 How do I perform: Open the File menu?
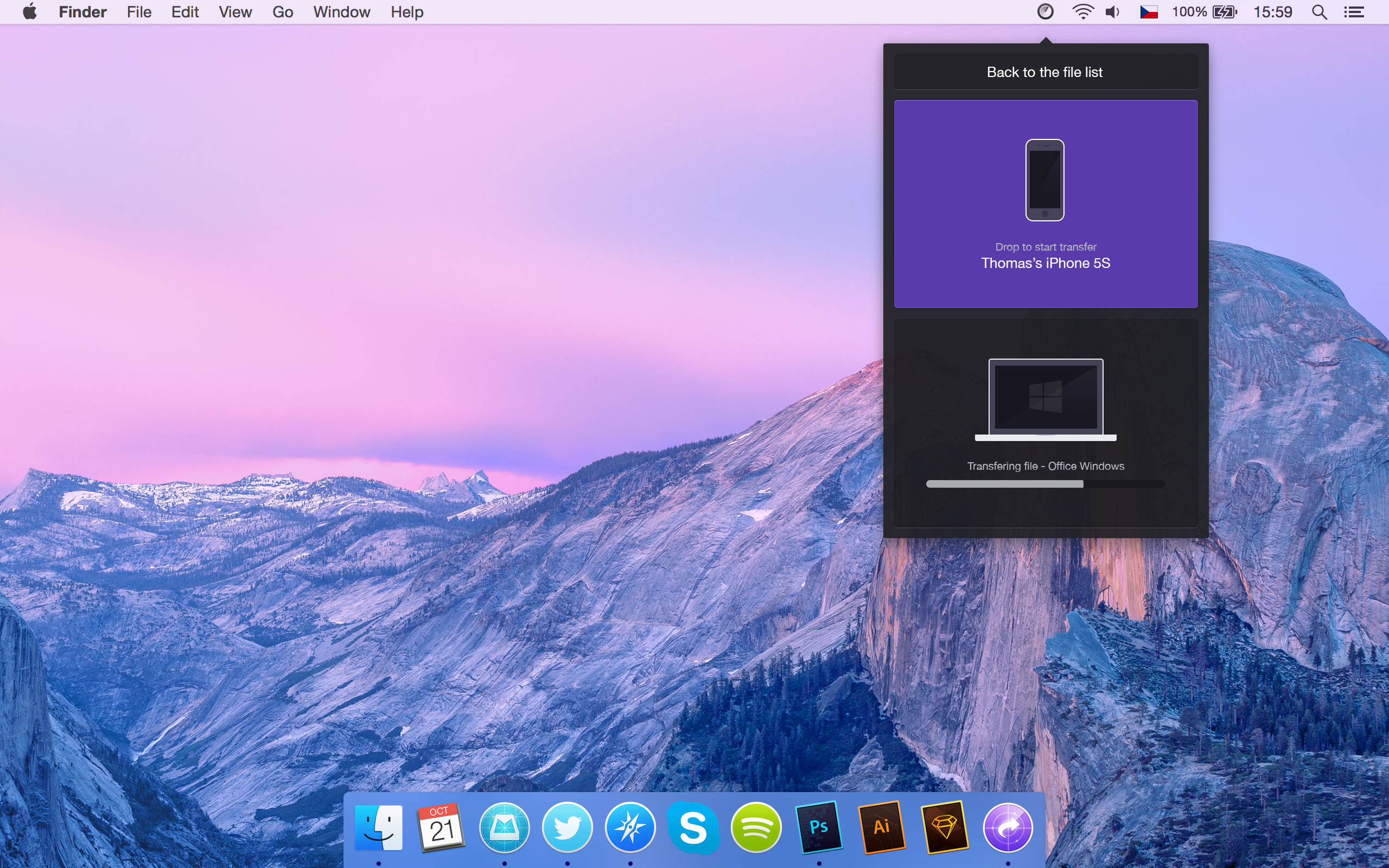(x=139, y=12)
